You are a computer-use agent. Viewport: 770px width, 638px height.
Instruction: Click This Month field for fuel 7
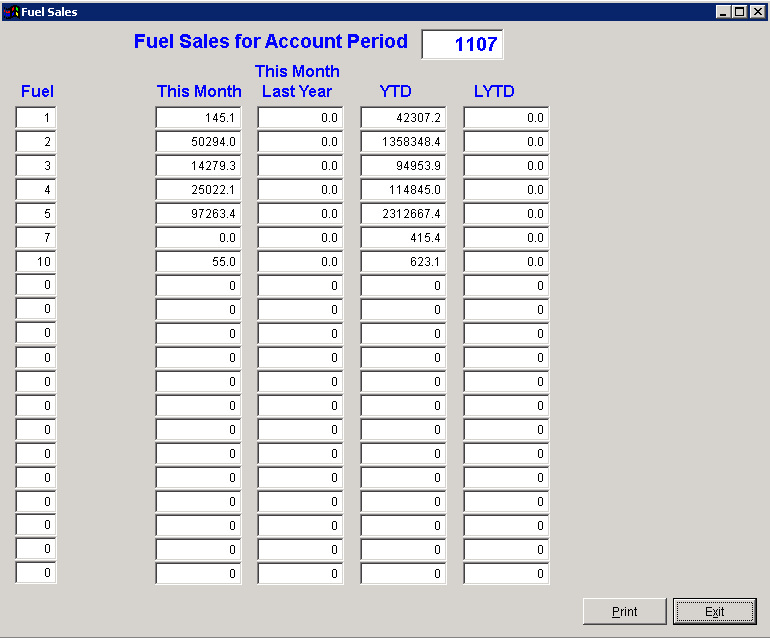pos(198,238)
